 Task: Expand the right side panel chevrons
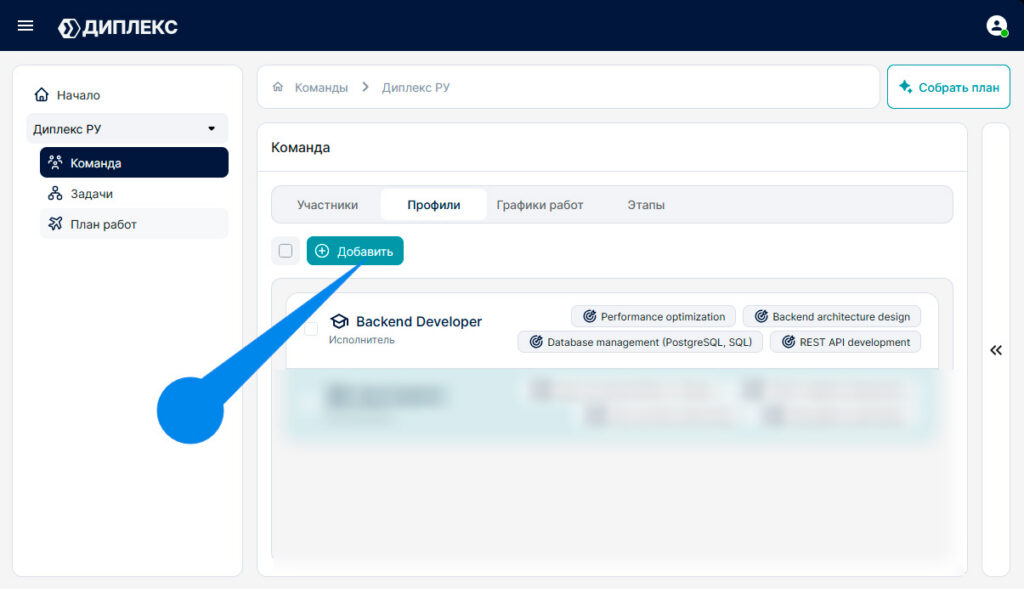point(996,351)
